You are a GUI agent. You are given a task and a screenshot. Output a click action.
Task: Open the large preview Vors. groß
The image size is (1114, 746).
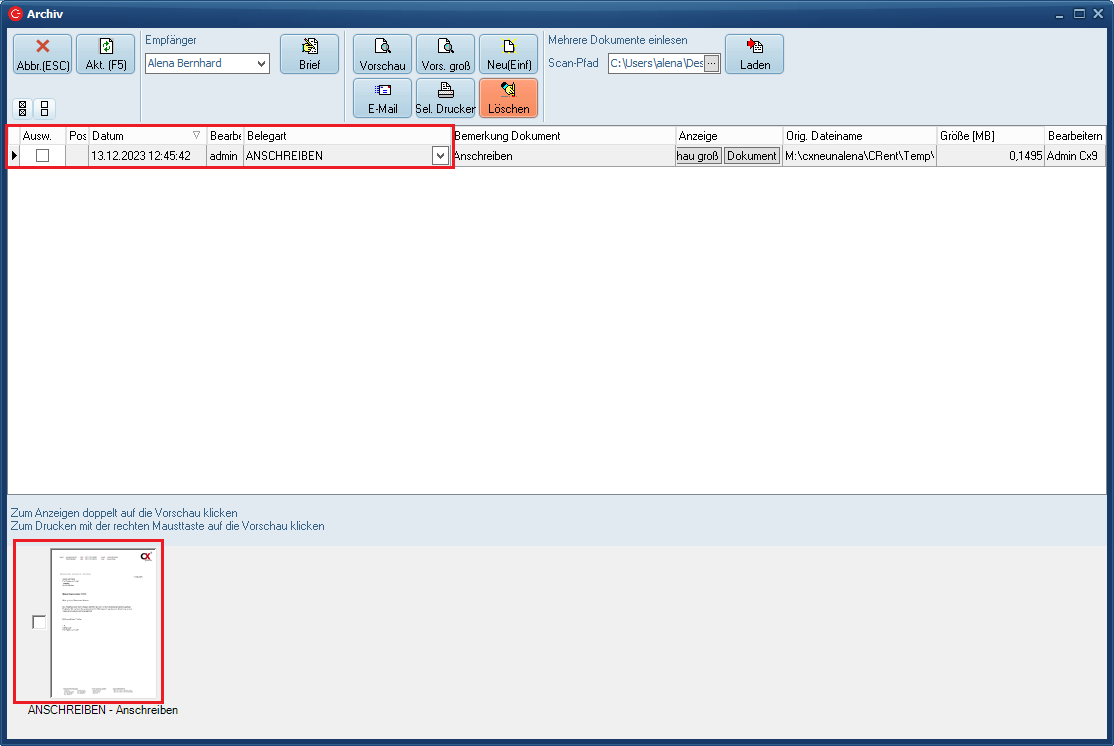[x=445, y=54]
